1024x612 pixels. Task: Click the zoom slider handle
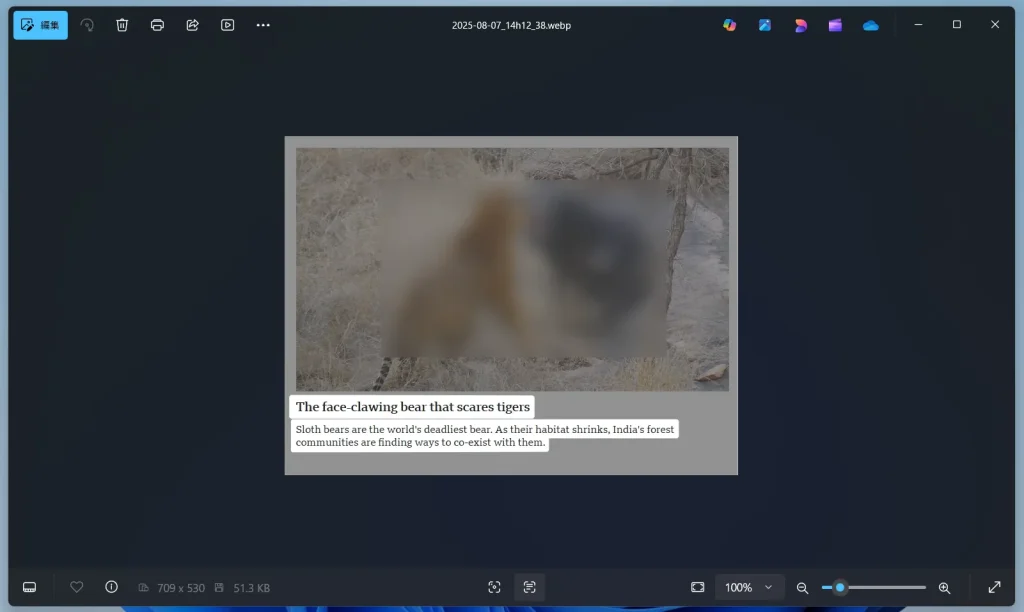coord(840,587)
